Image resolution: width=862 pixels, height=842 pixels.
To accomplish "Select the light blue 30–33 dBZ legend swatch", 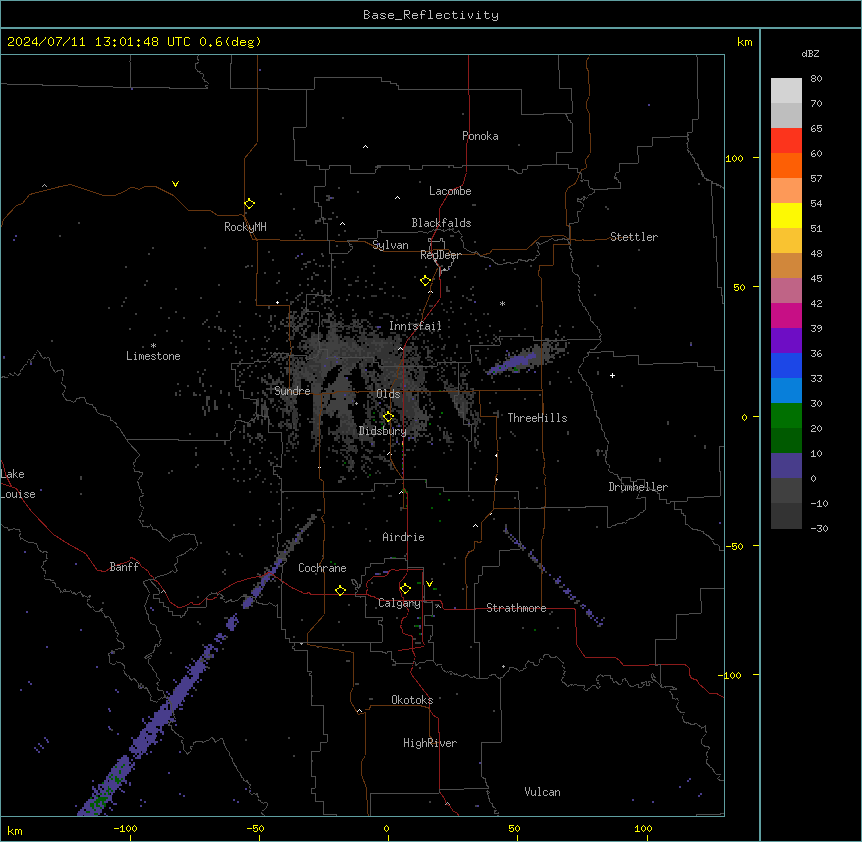I will coord(786,391).
